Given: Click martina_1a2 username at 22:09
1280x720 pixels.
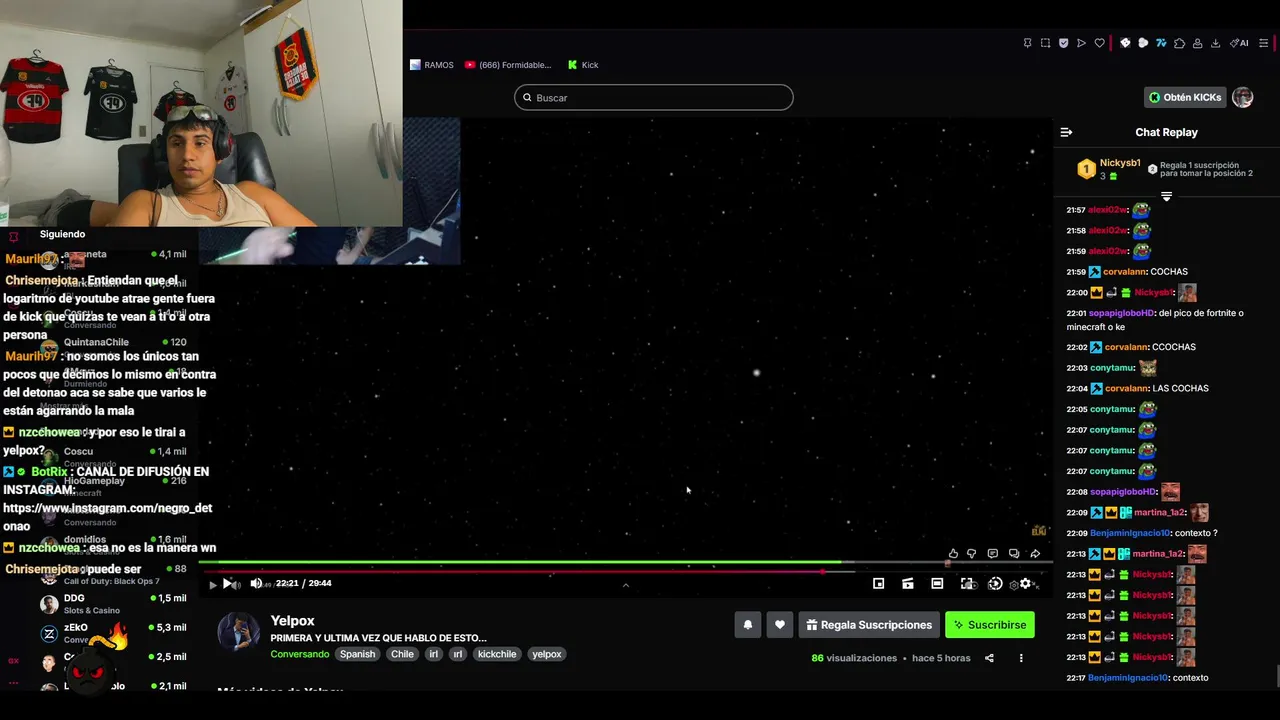Looking at the screenshot, I should [x=1159, y=512].
